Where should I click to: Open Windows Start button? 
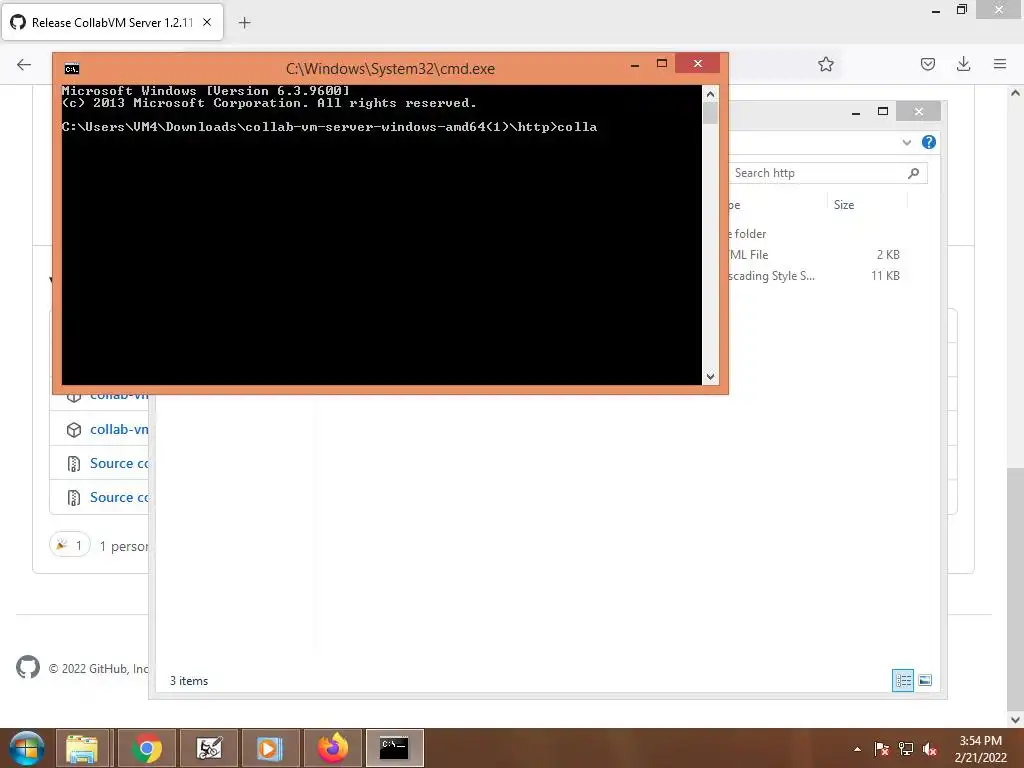pos(26,748)
